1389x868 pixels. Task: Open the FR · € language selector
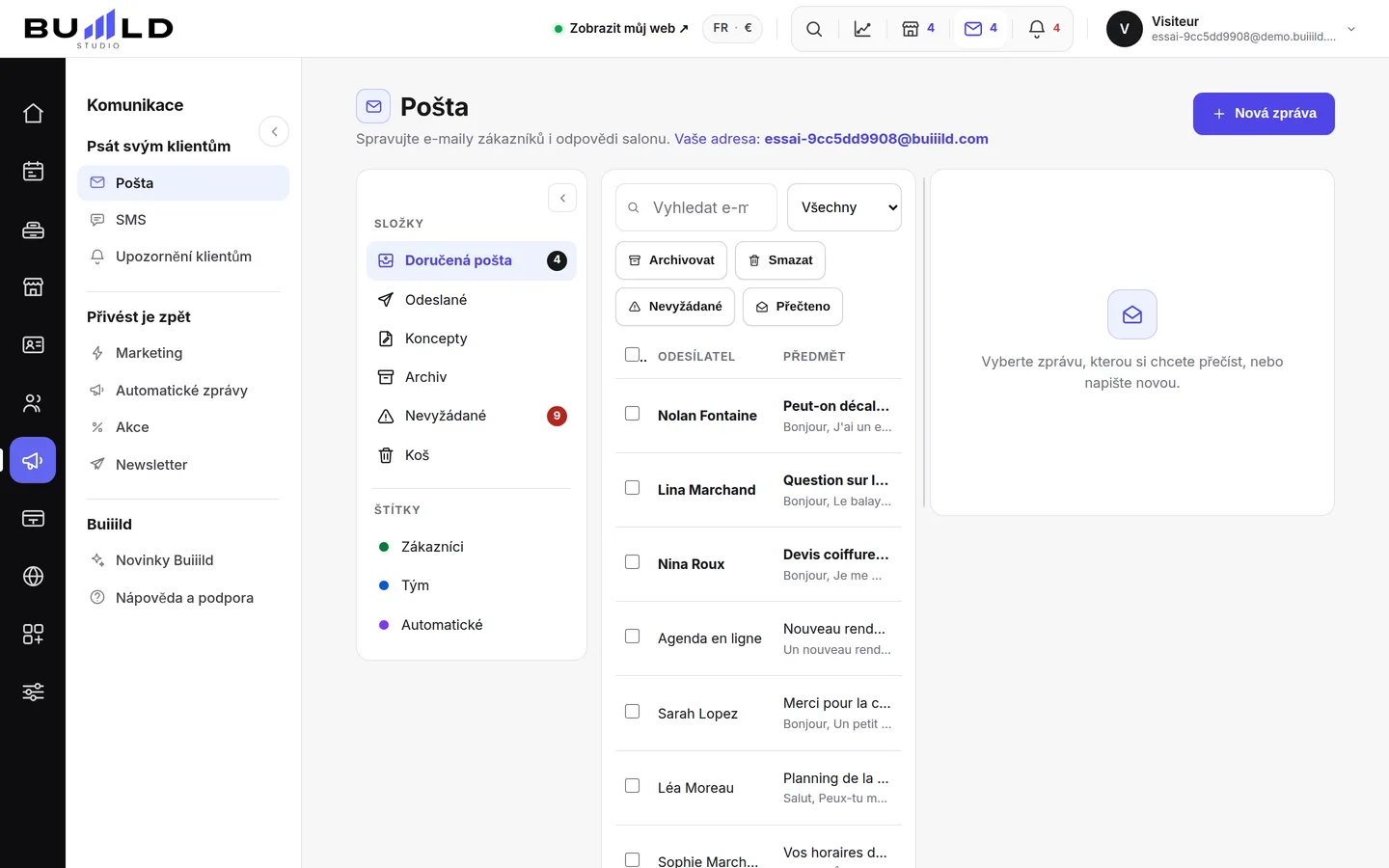tap(732, 28)
